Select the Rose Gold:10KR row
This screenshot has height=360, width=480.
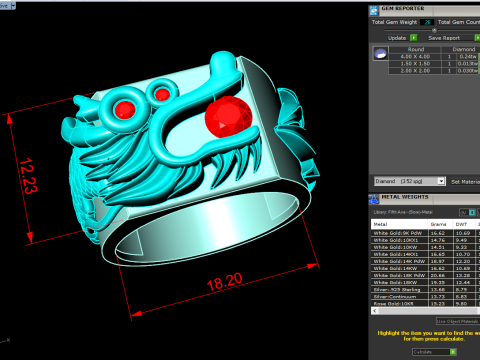pos(425,303)
